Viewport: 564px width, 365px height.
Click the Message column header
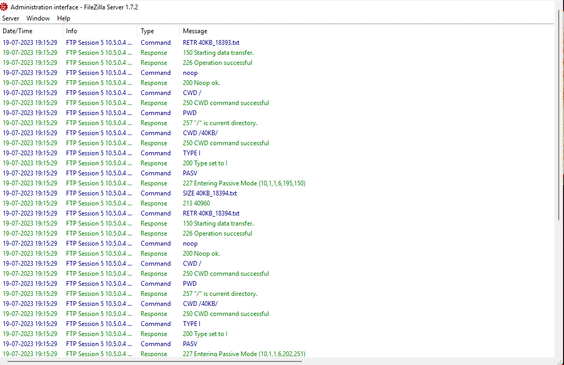[366, 31]
